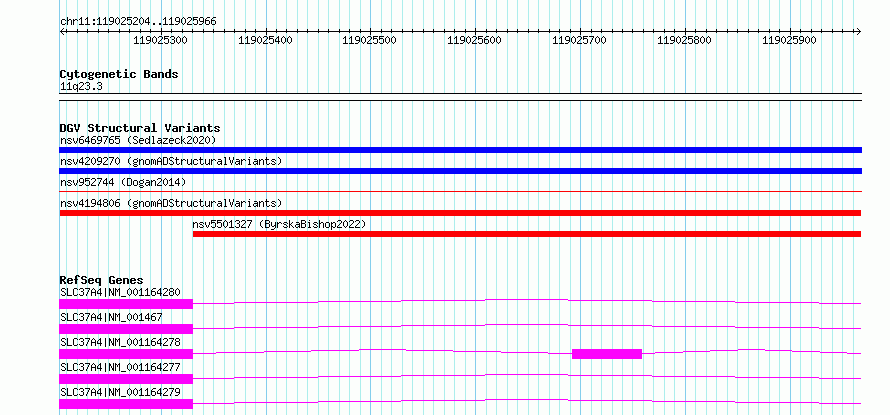Click the red bar below nsv5501327
The width and height of the screenshot is (890, 415).
527,234
